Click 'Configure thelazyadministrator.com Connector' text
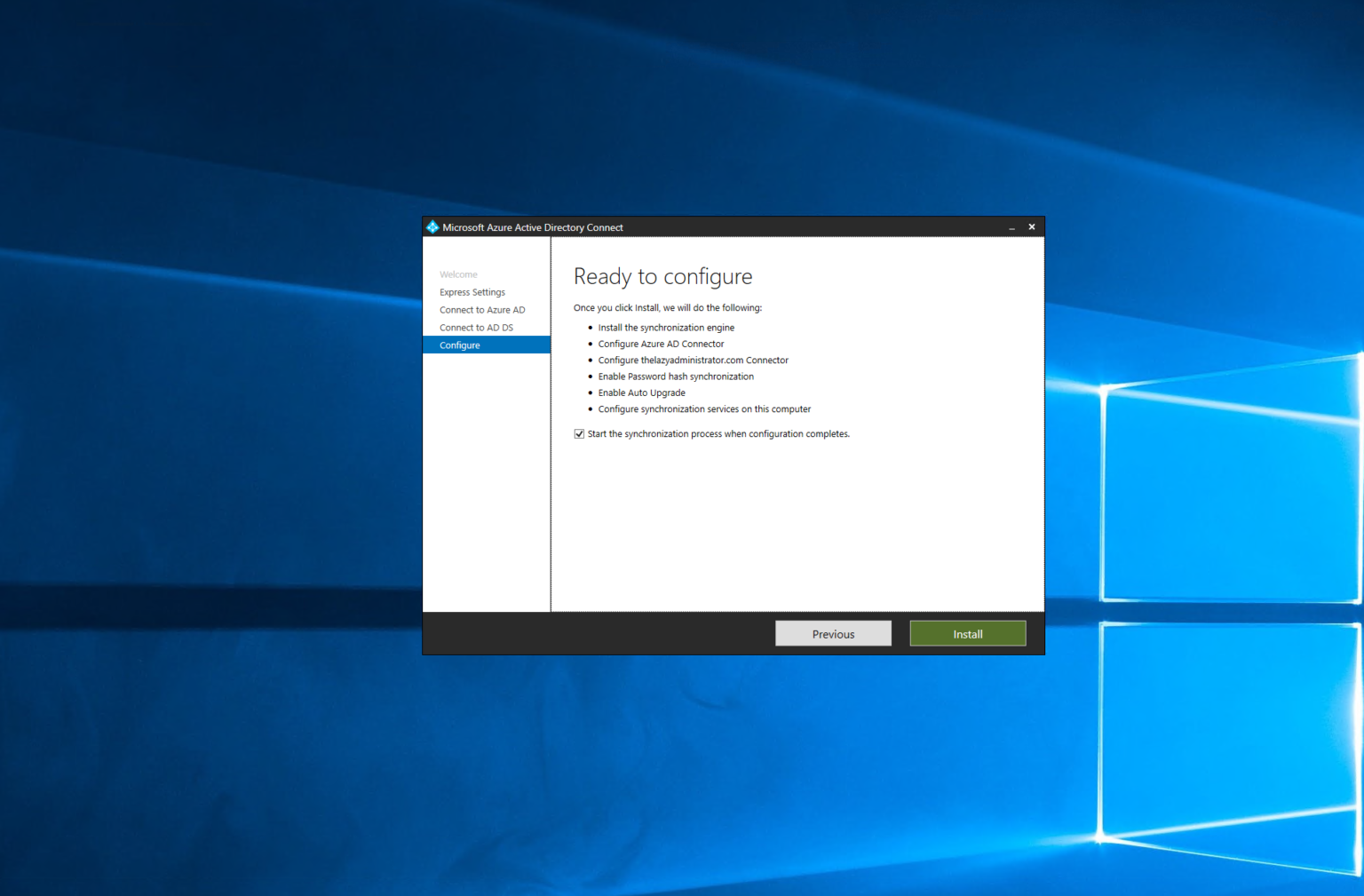The width and height of the screenshot is (1364, 896). pos(694,361)
